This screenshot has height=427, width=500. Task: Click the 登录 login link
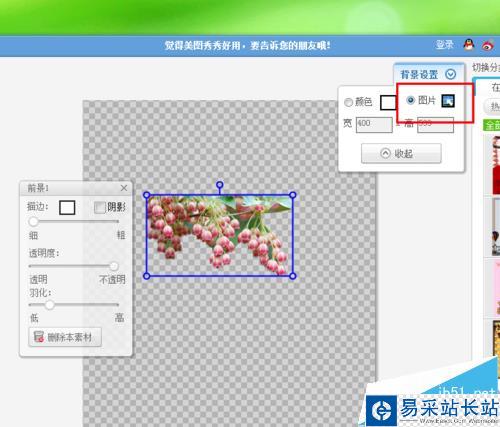444,45
